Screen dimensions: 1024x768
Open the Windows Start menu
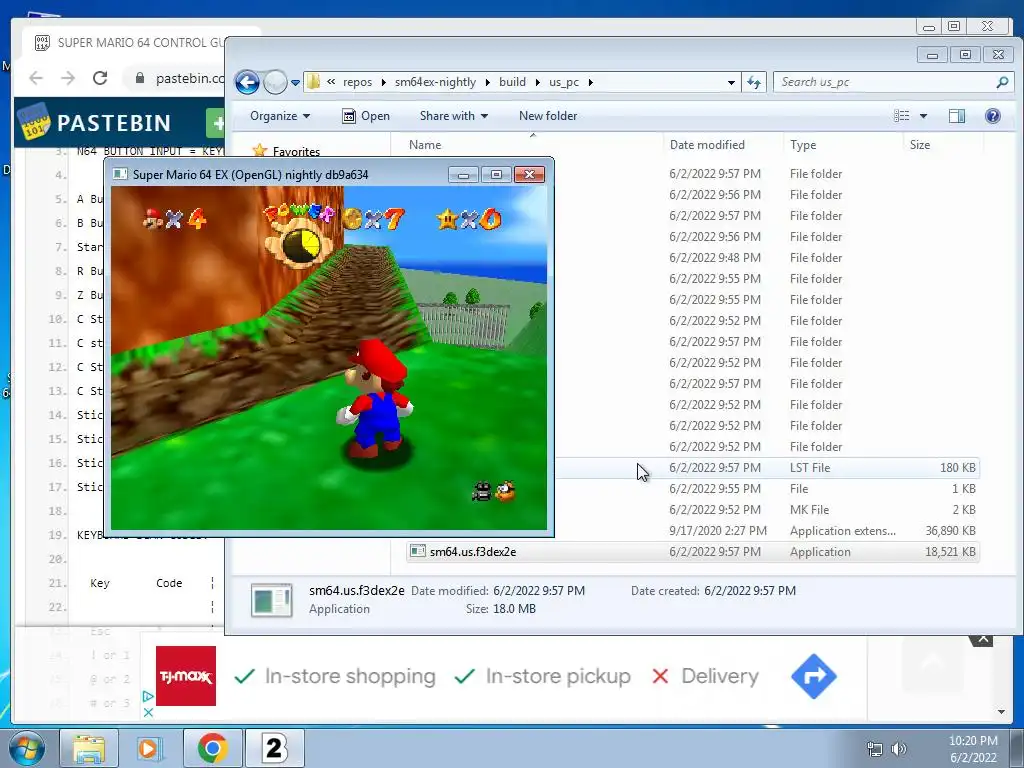coord(26,748)
